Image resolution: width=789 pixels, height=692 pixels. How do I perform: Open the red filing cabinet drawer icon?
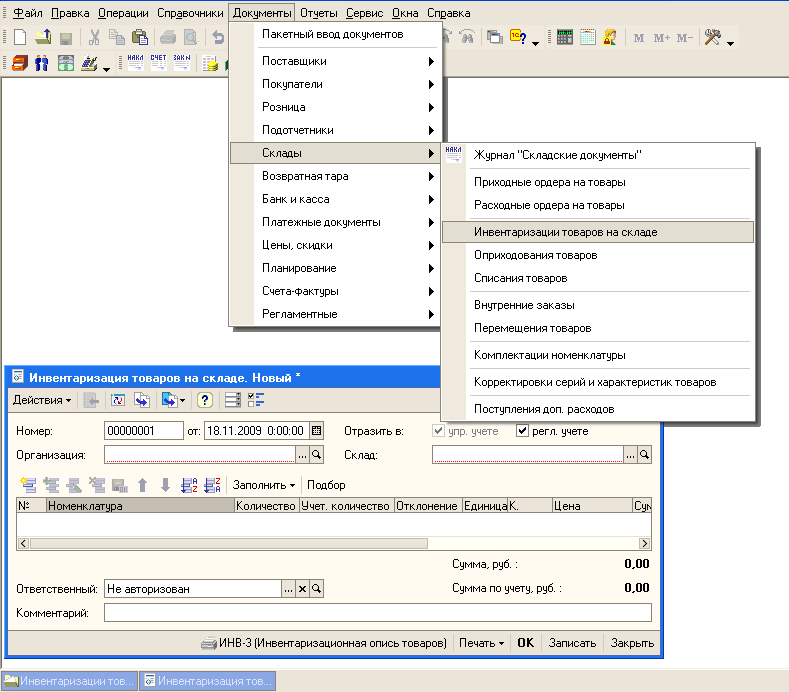click(20, 63)
